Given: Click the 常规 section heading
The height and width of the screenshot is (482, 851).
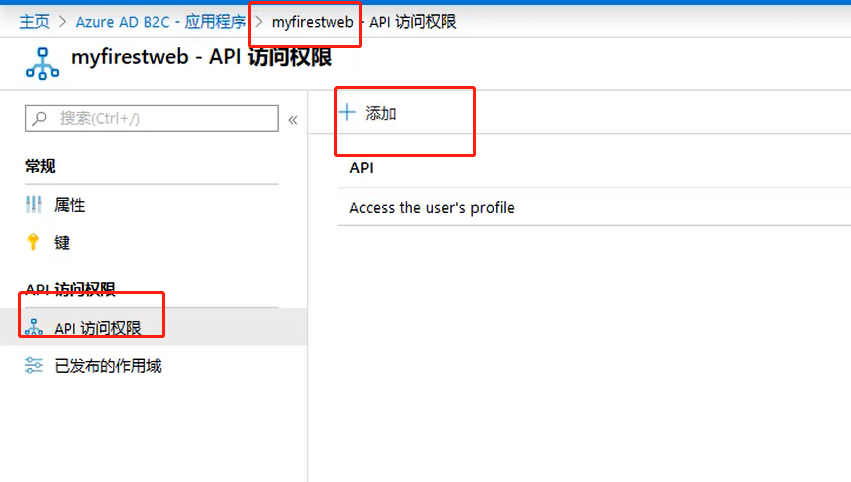Looking at the screenshot, I should 40,166.
